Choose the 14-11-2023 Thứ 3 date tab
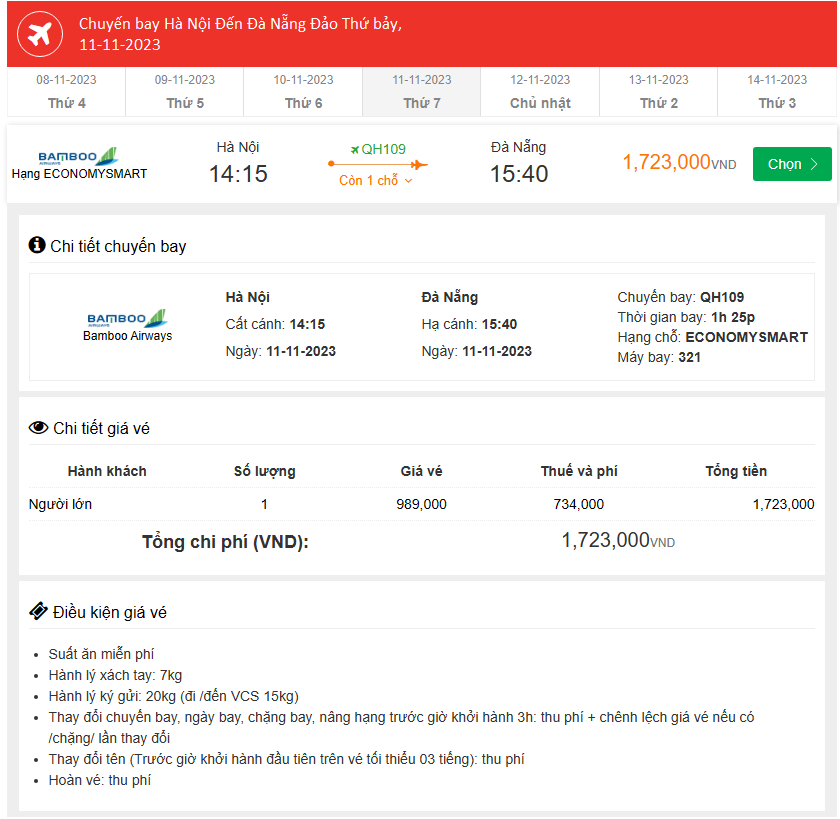Screen dimensions: 840x819 coord(777,92)
